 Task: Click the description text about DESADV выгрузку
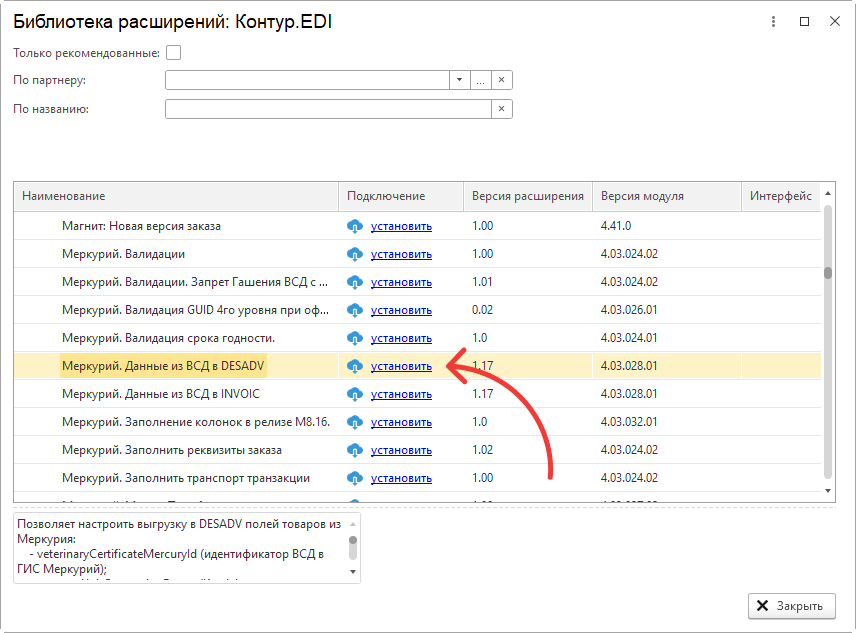(x=179, y=546)
